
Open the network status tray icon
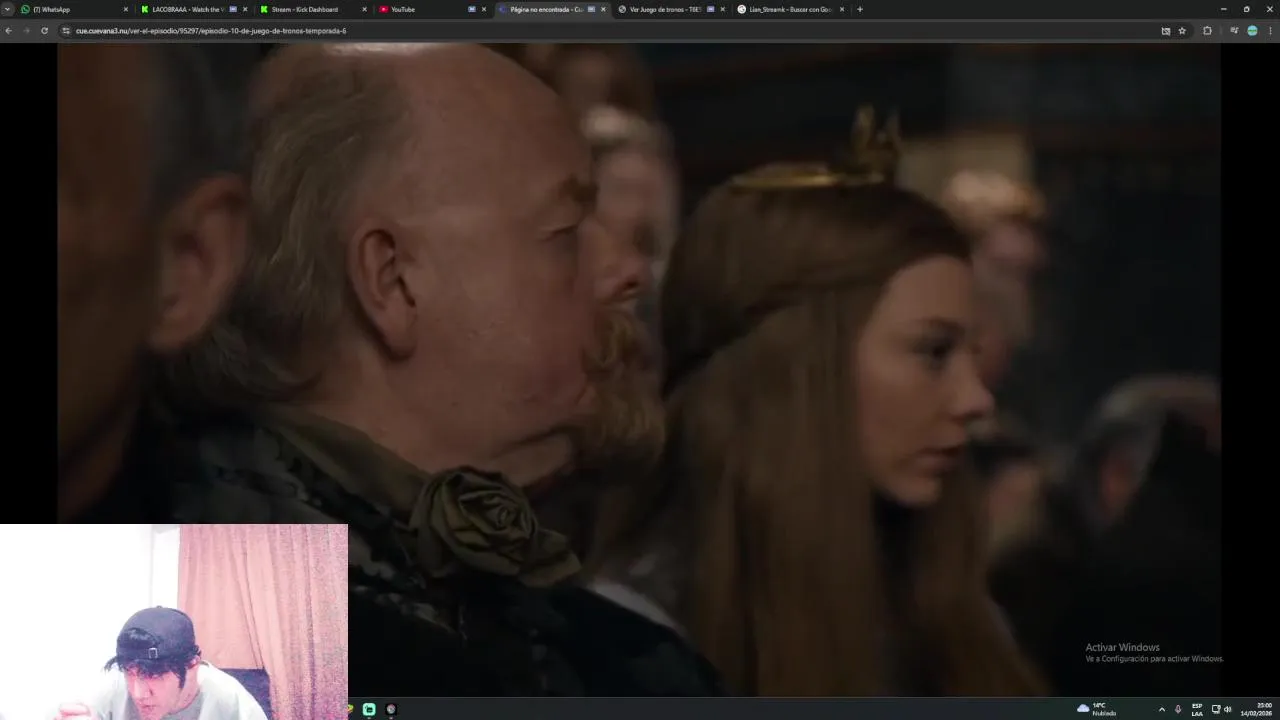[x=1216, y=709]
